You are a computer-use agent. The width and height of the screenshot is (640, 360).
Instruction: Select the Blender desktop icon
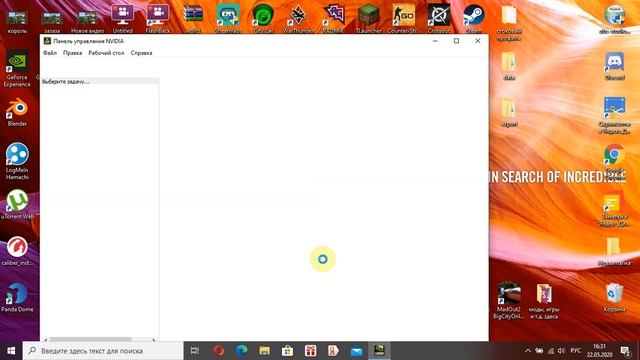click(17, 112)
